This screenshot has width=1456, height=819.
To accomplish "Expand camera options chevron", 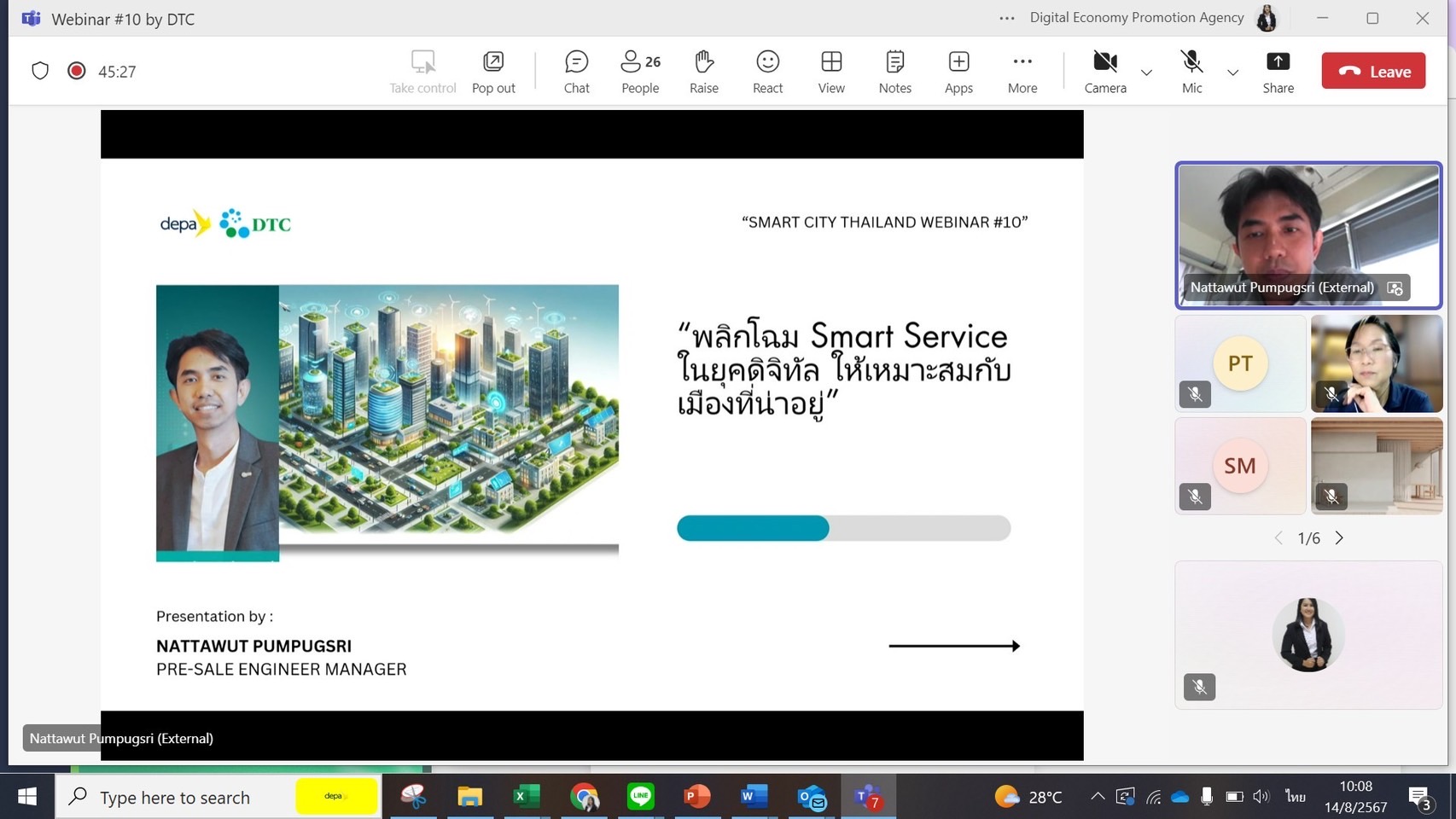I will click(1146, 73).
